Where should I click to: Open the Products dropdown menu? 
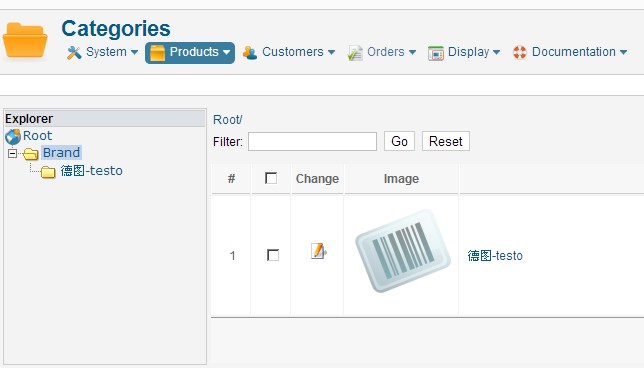tap(190, 53)
